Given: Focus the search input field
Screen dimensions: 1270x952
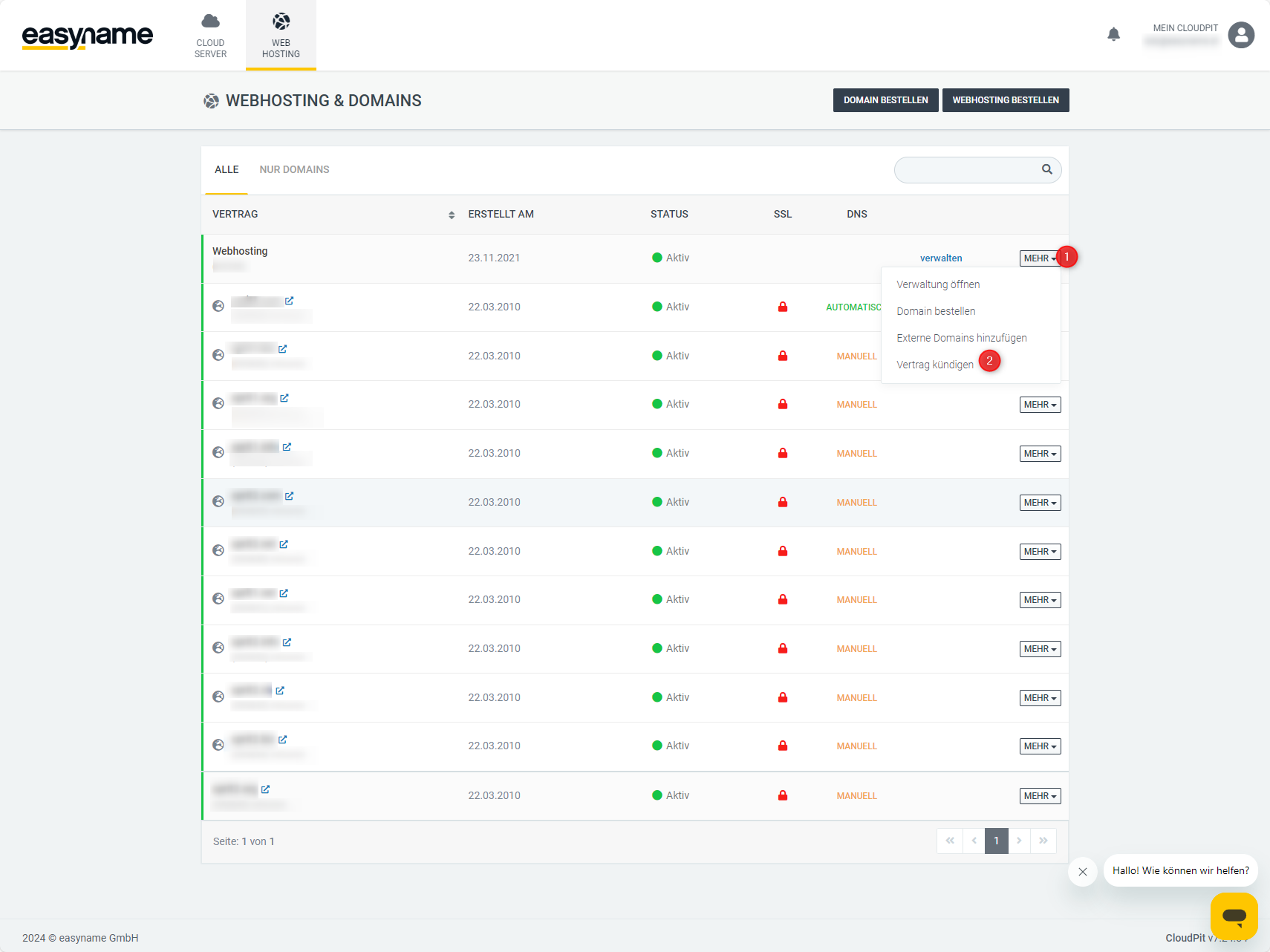Looking at the screenshot, I should pyautogui.click(x=965, y=169).
